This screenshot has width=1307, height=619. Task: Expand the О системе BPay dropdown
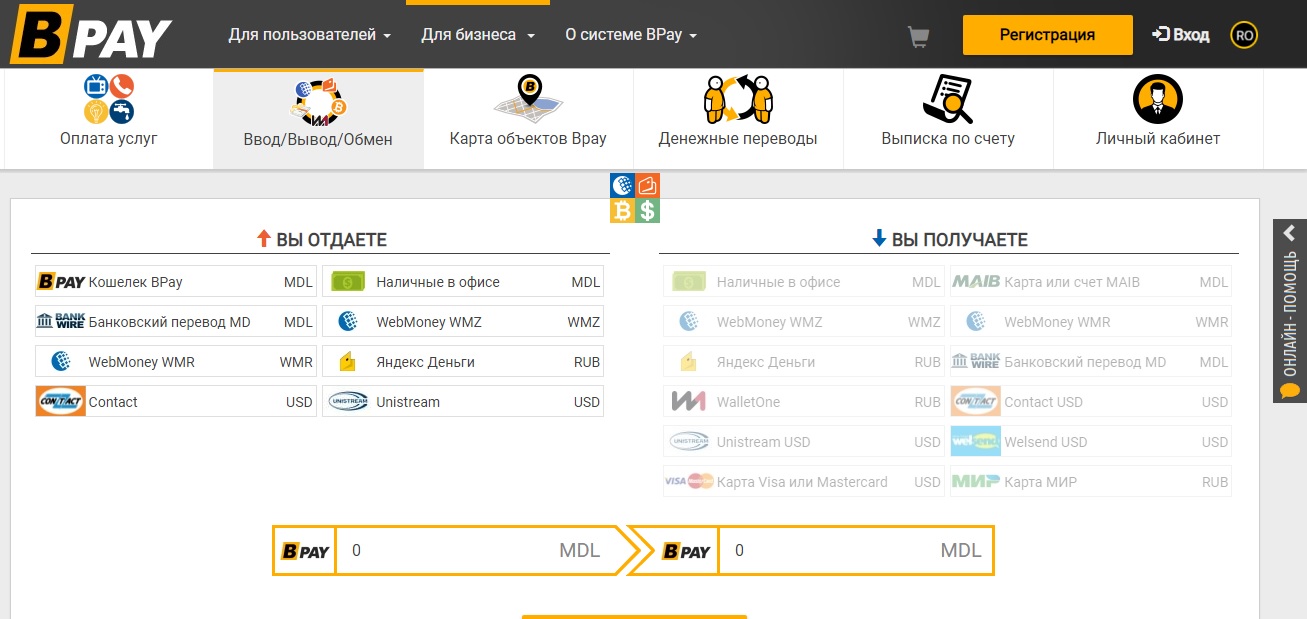[630, 35]
